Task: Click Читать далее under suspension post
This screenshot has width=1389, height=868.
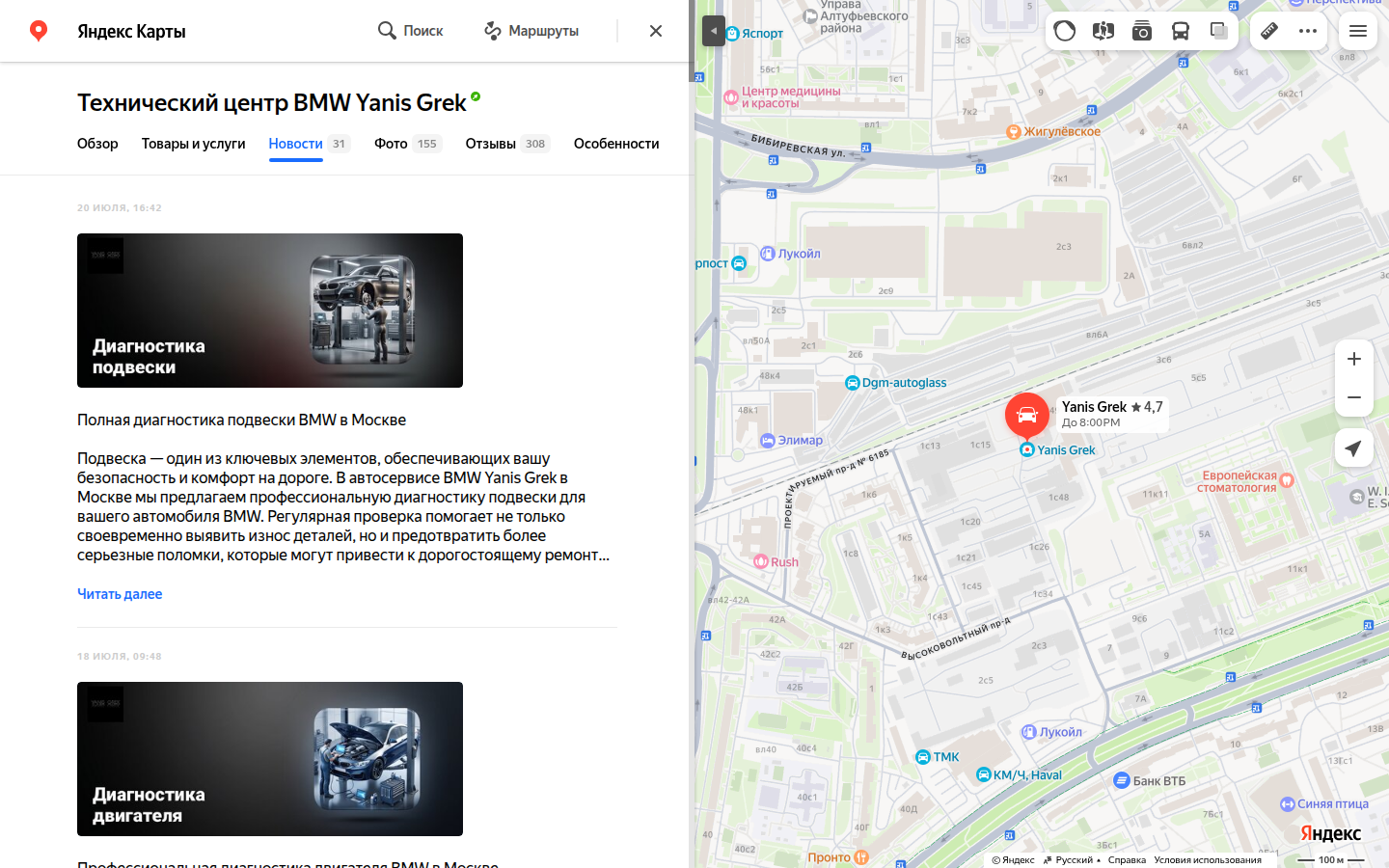Action: point(120,594)
